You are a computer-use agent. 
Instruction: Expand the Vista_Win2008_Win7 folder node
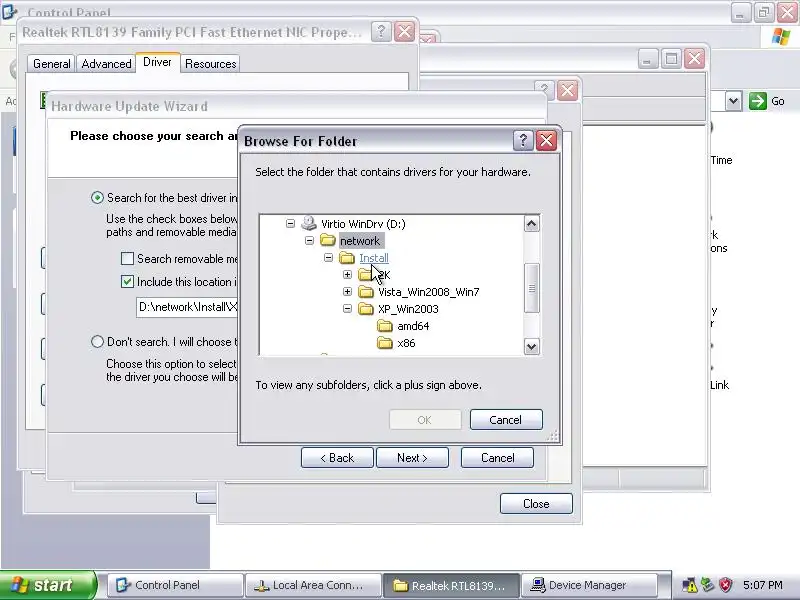[x=347, y=292]
